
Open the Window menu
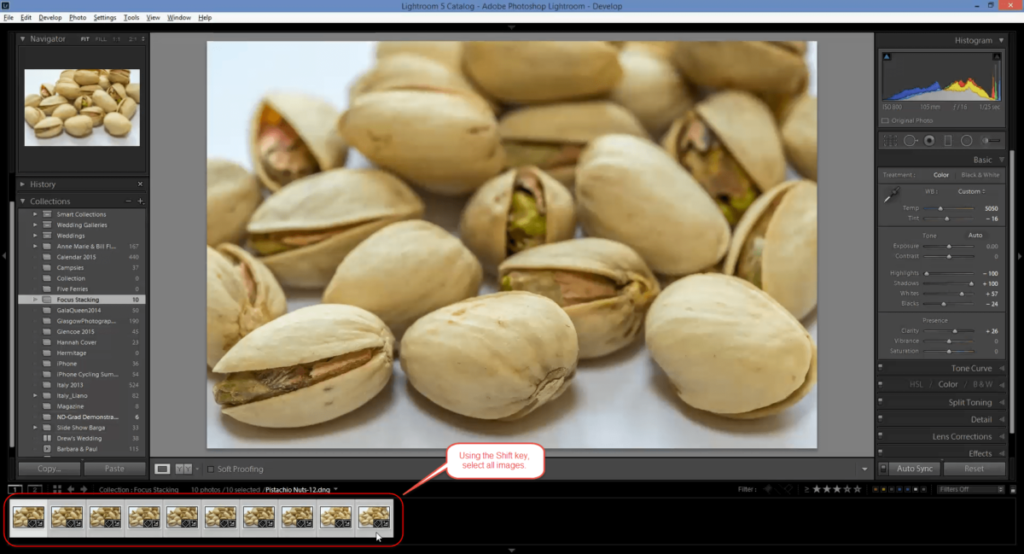pyautogui.click(x=179, y=18)
